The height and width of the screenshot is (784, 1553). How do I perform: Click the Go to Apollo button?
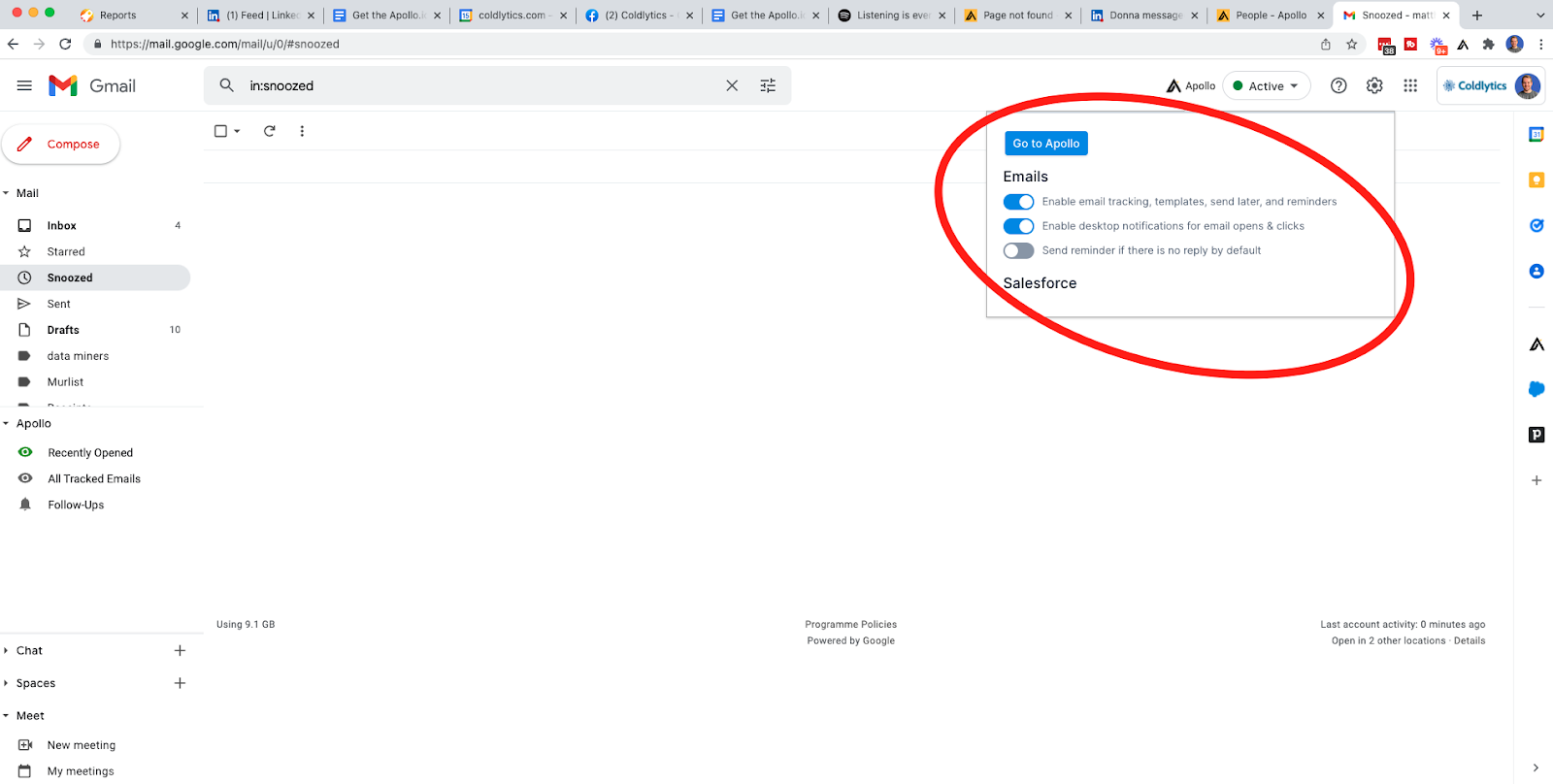coord(1046,144)
